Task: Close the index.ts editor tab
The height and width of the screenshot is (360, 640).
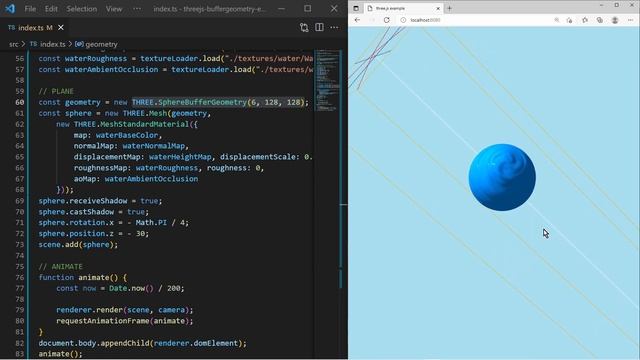Action: click(61, 27)
